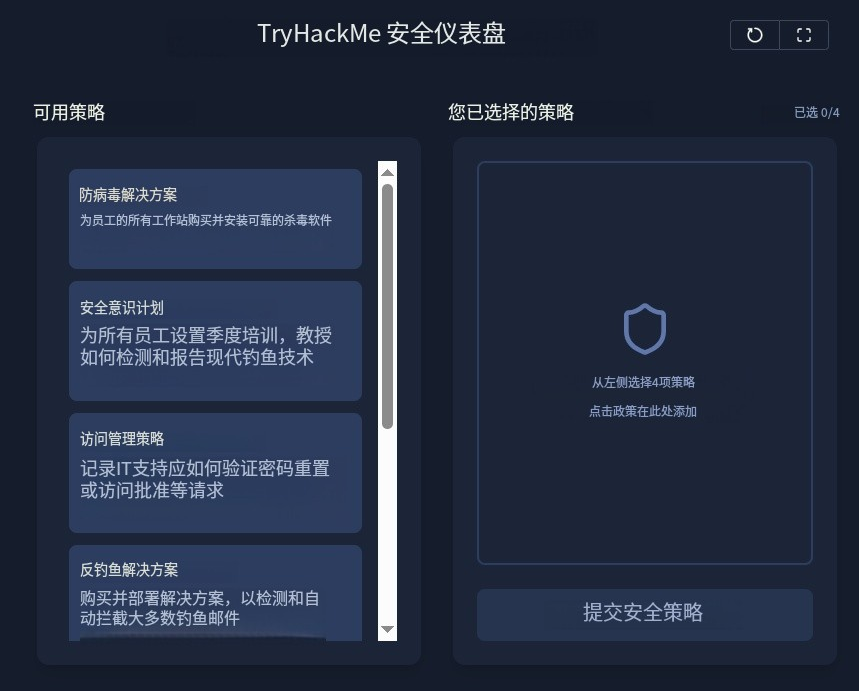Pick the 反钓鱼解决方案 policy card
This screenshot has width=859, height=691.
(x=215, y=593)
